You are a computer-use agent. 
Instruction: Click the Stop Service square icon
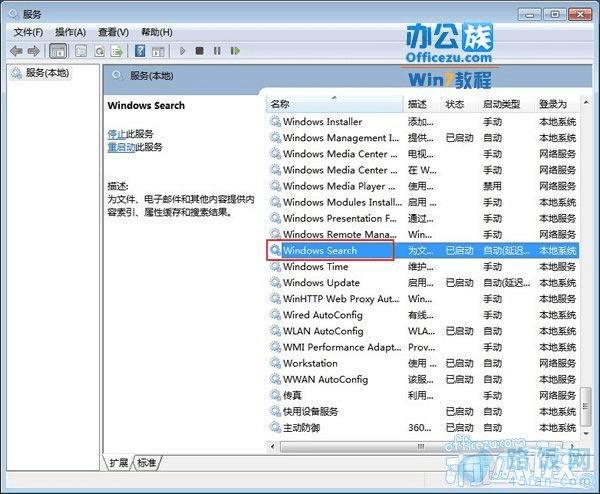(x=199, y=51)
